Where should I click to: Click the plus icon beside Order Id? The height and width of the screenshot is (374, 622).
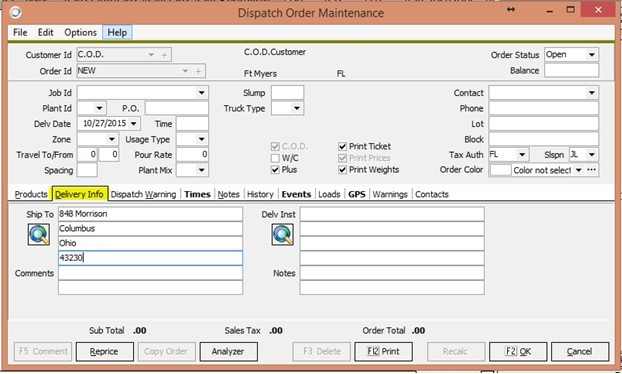[x=198, y=71]
